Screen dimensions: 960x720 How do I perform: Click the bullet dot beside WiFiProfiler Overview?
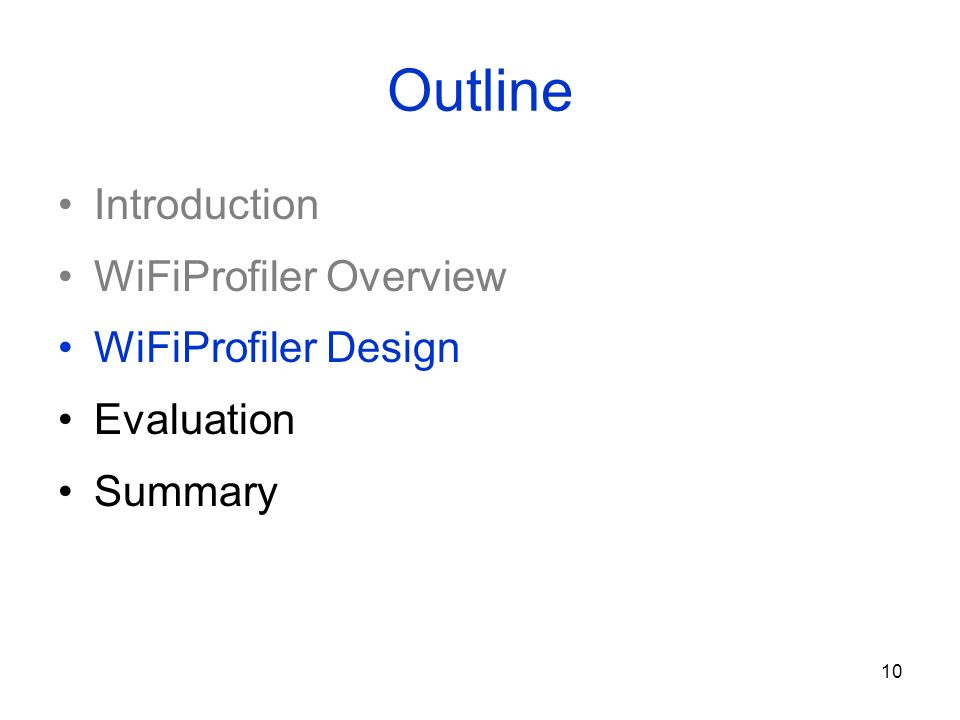point(66,276)
